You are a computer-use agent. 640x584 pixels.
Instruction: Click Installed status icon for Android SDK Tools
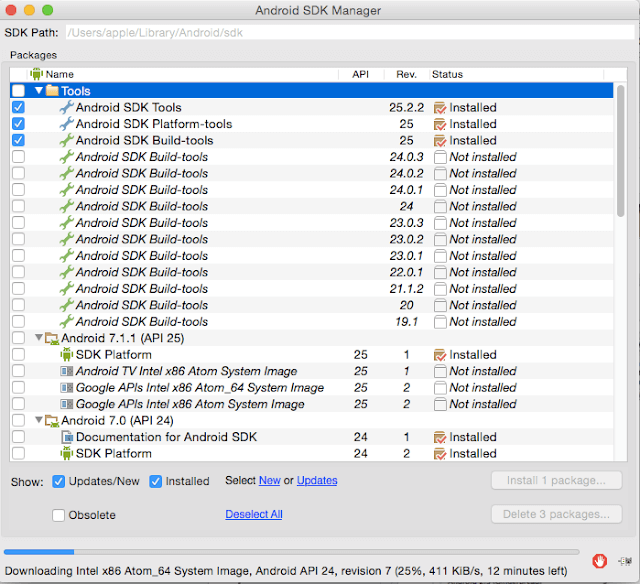440,108
